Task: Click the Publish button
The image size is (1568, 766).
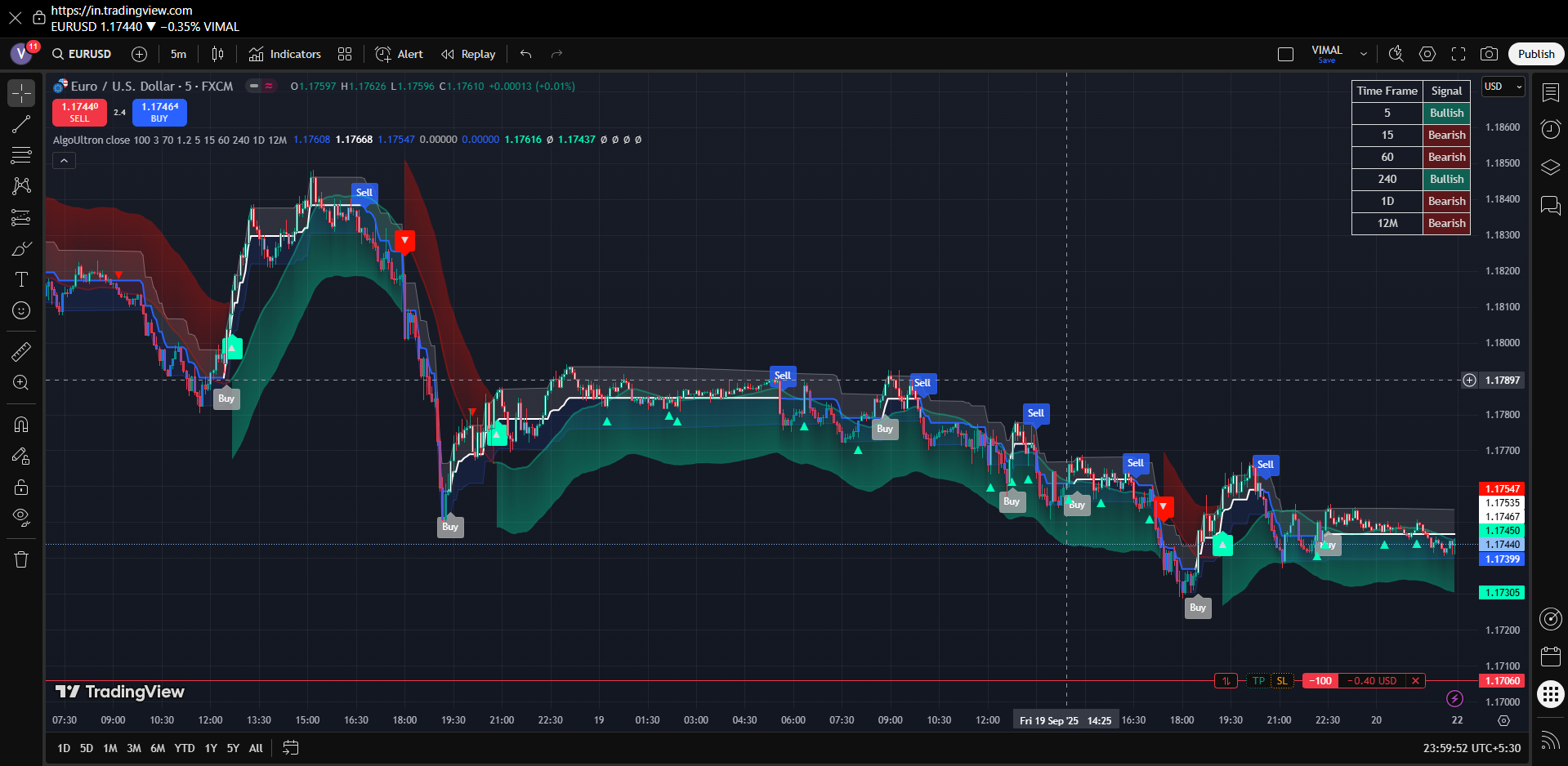Action: tap(1536, 54)
